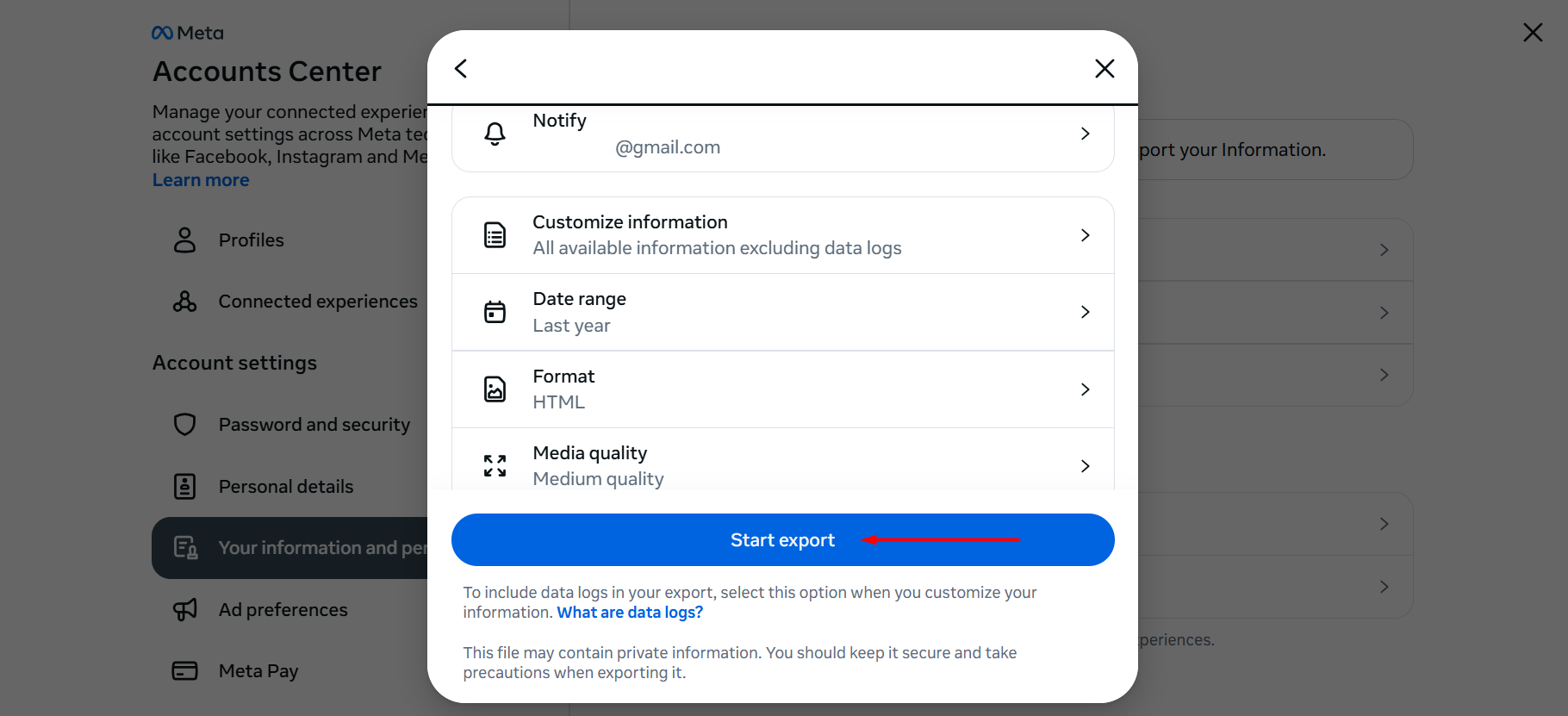Open the 'What are data logs?' link

(x=630, y=613)
